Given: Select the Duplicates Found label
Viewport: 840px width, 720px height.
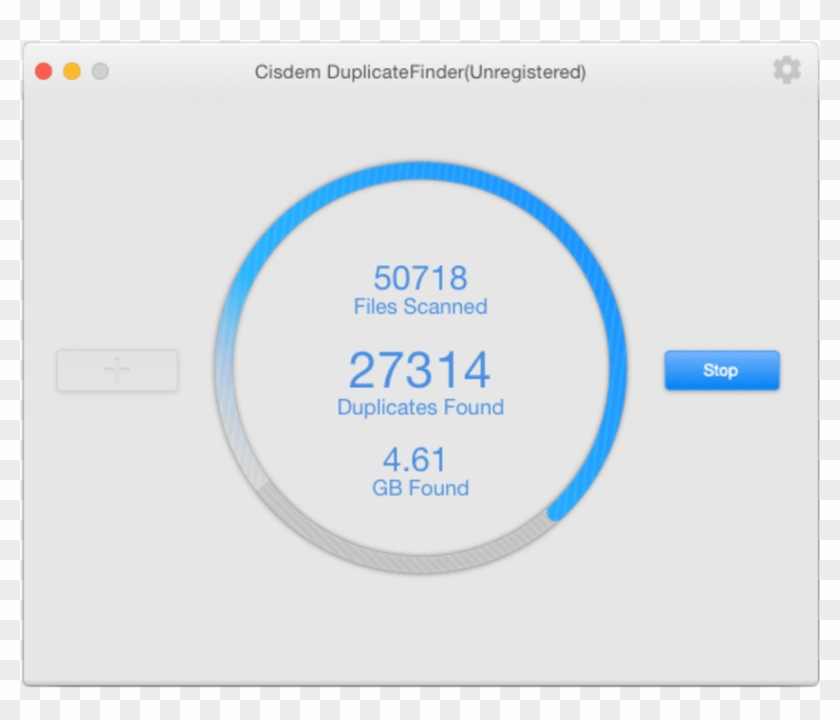Looking at the screenshot, I should coord(420,408).
